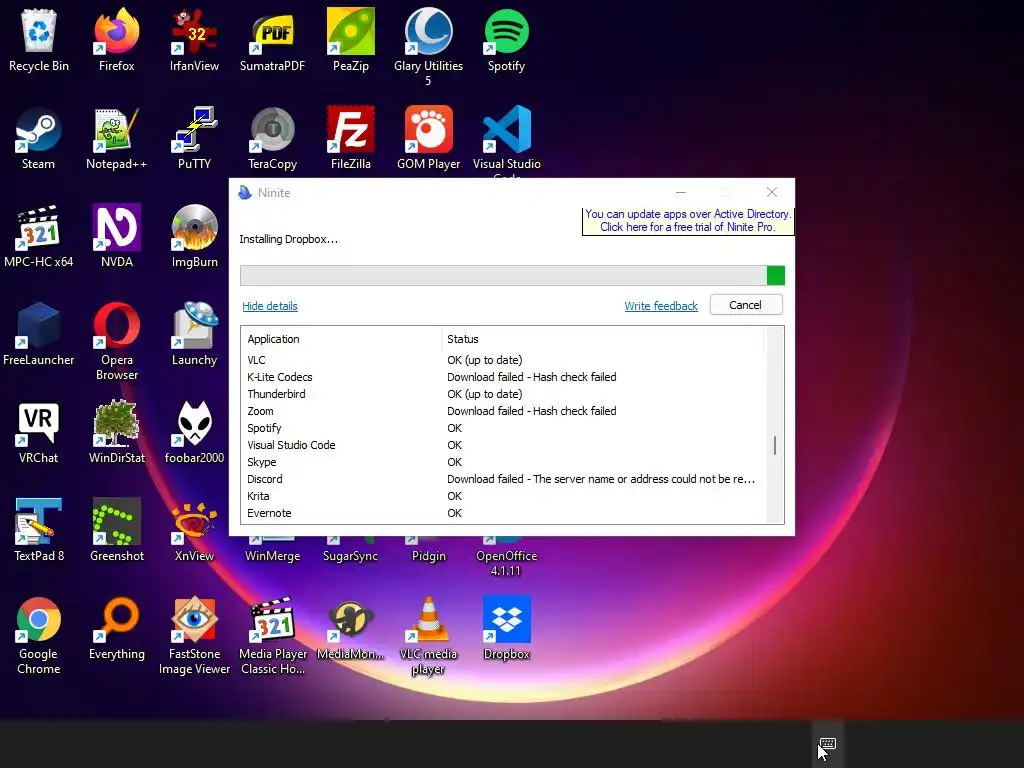1024x768 pixels.
Task: Open the Steam desktop shortcut
Action: click(x=39, y=129)
